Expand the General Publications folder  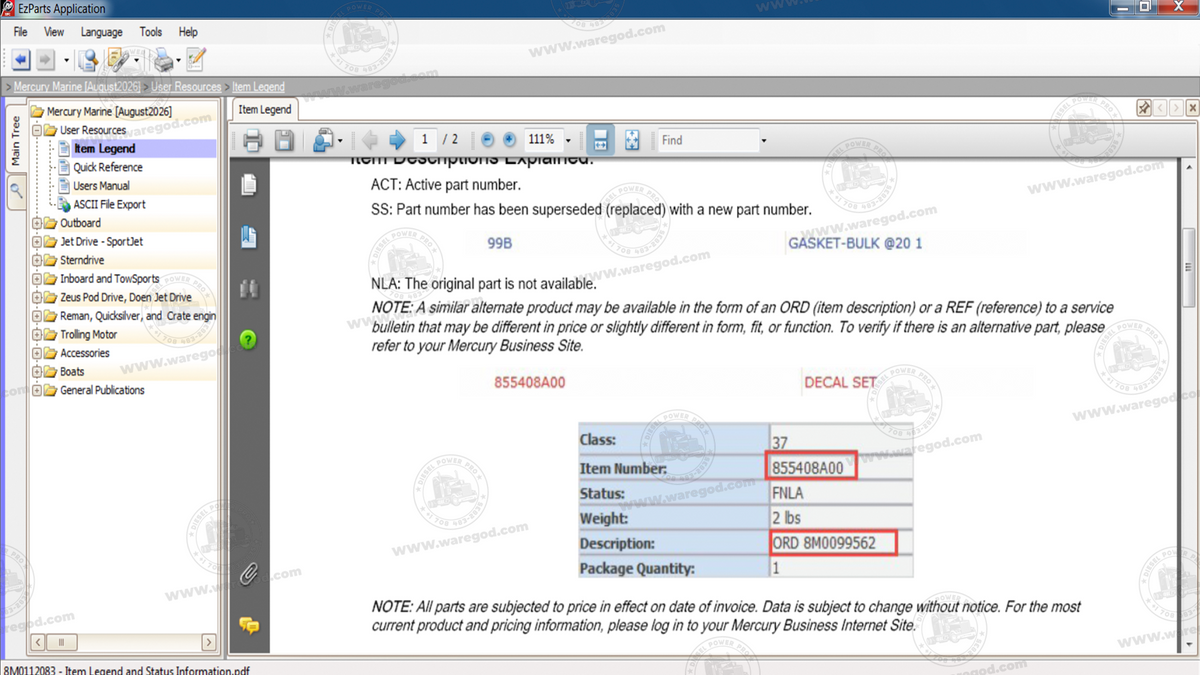click(37, 390)
